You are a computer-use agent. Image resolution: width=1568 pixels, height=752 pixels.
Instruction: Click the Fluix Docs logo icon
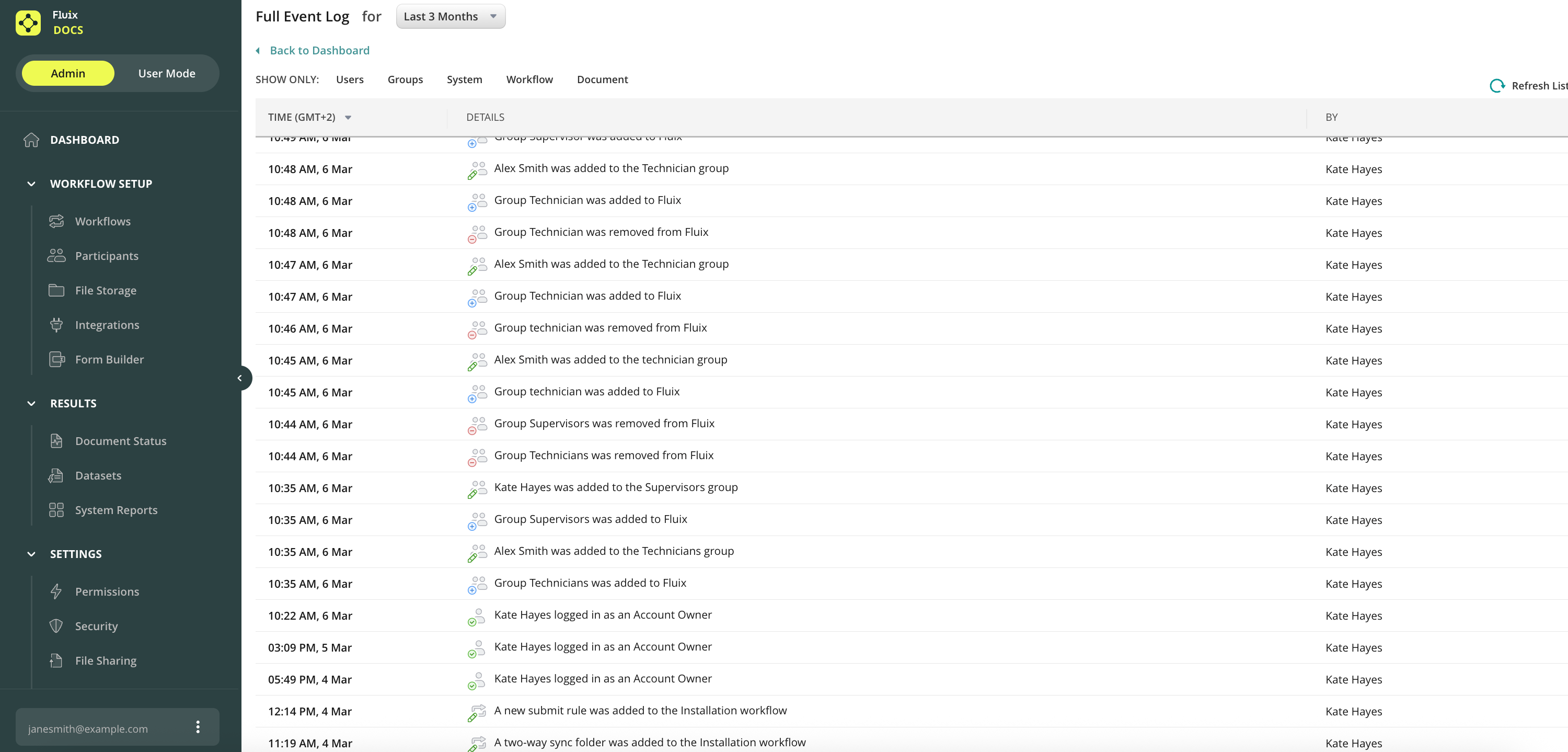pos(28,22)
